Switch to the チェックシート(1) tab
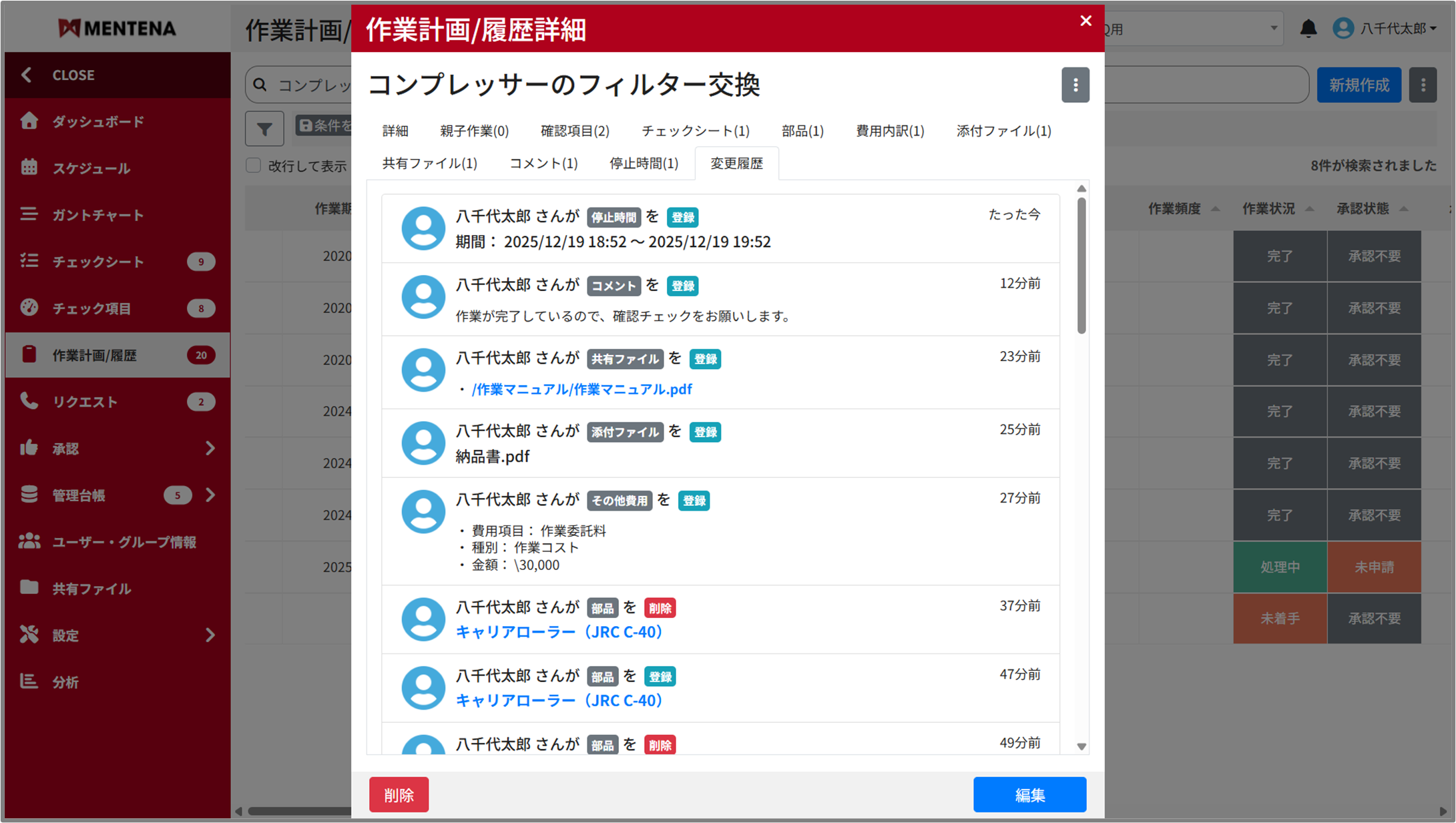 (x=695, y=131)
